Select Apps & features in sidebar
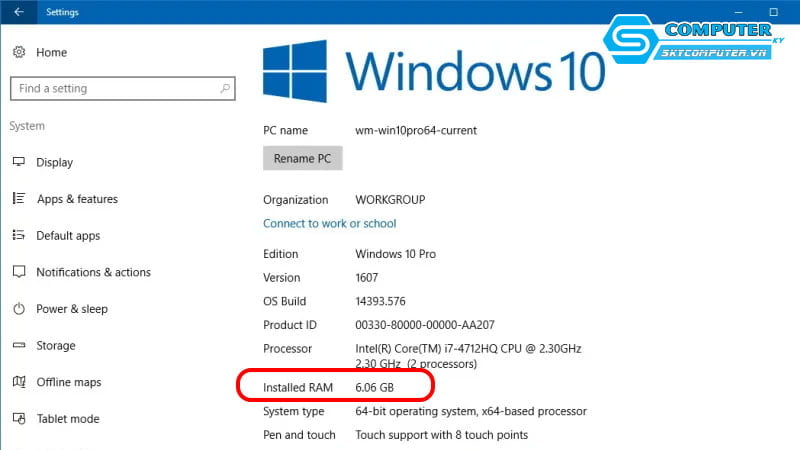The width and height of the screenshot is (800, 450). pos(77,199)
